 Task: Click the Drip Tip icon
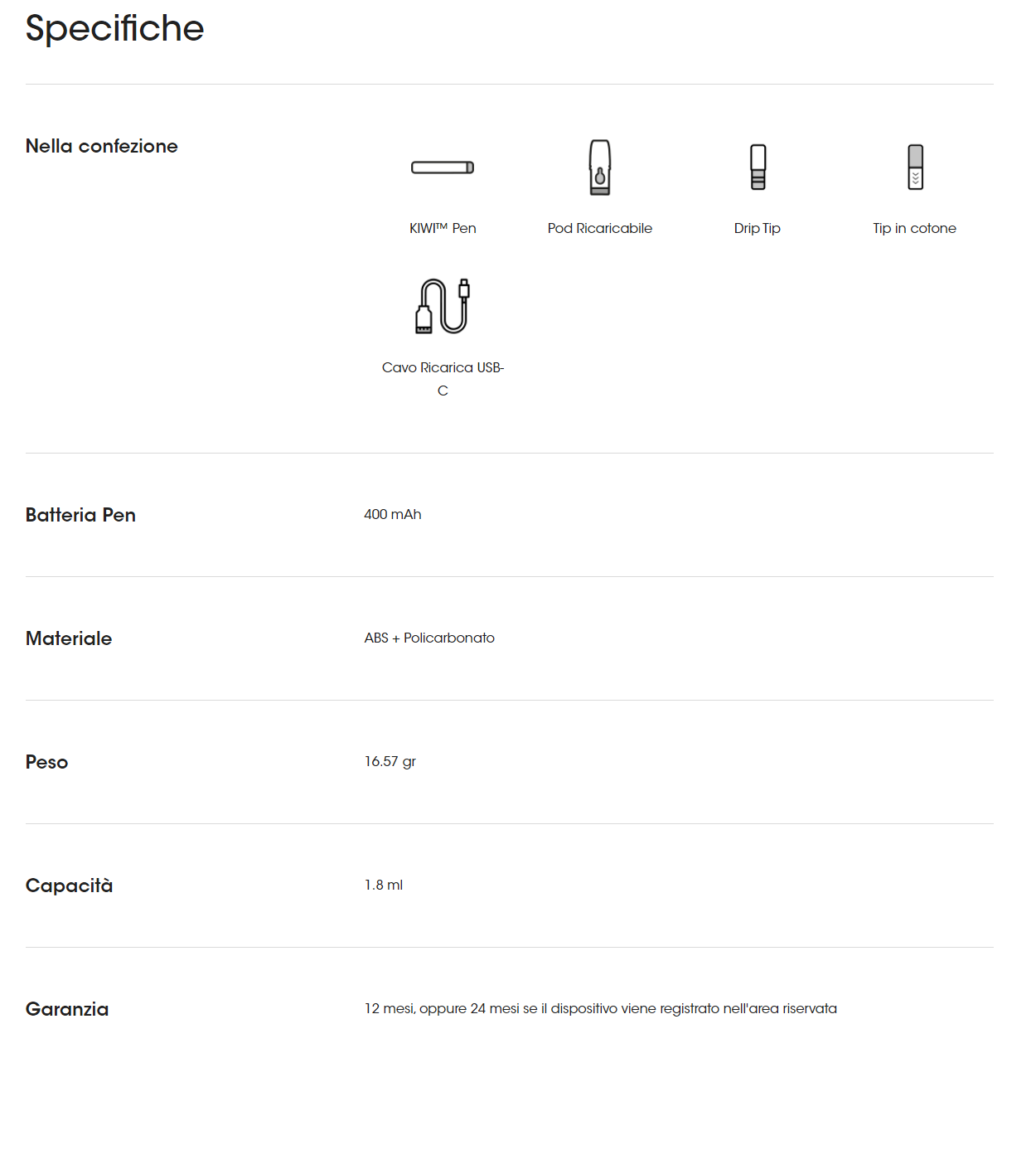(758, 167)
